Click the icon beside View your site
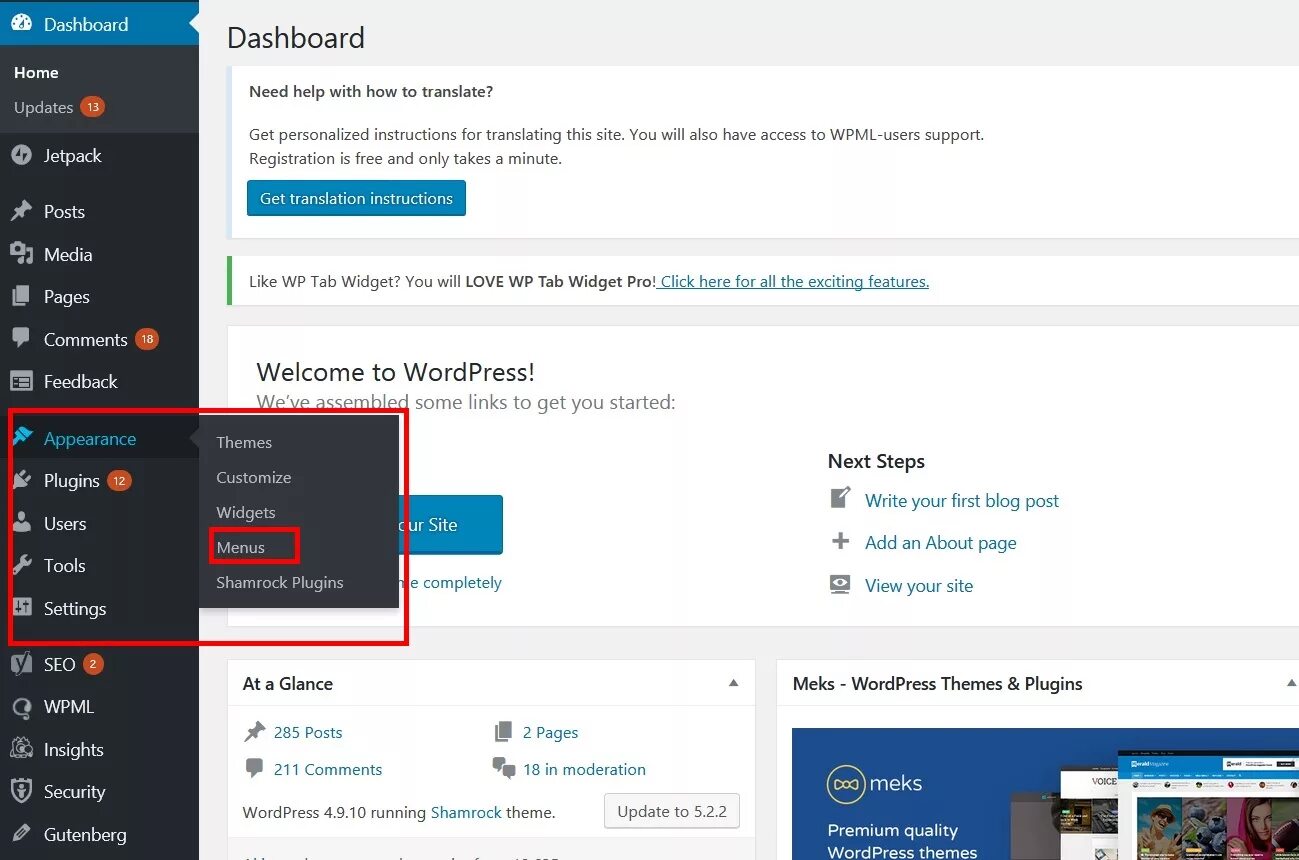Image resolution: width=1299 pixels, height=860 pixels. 840,584
